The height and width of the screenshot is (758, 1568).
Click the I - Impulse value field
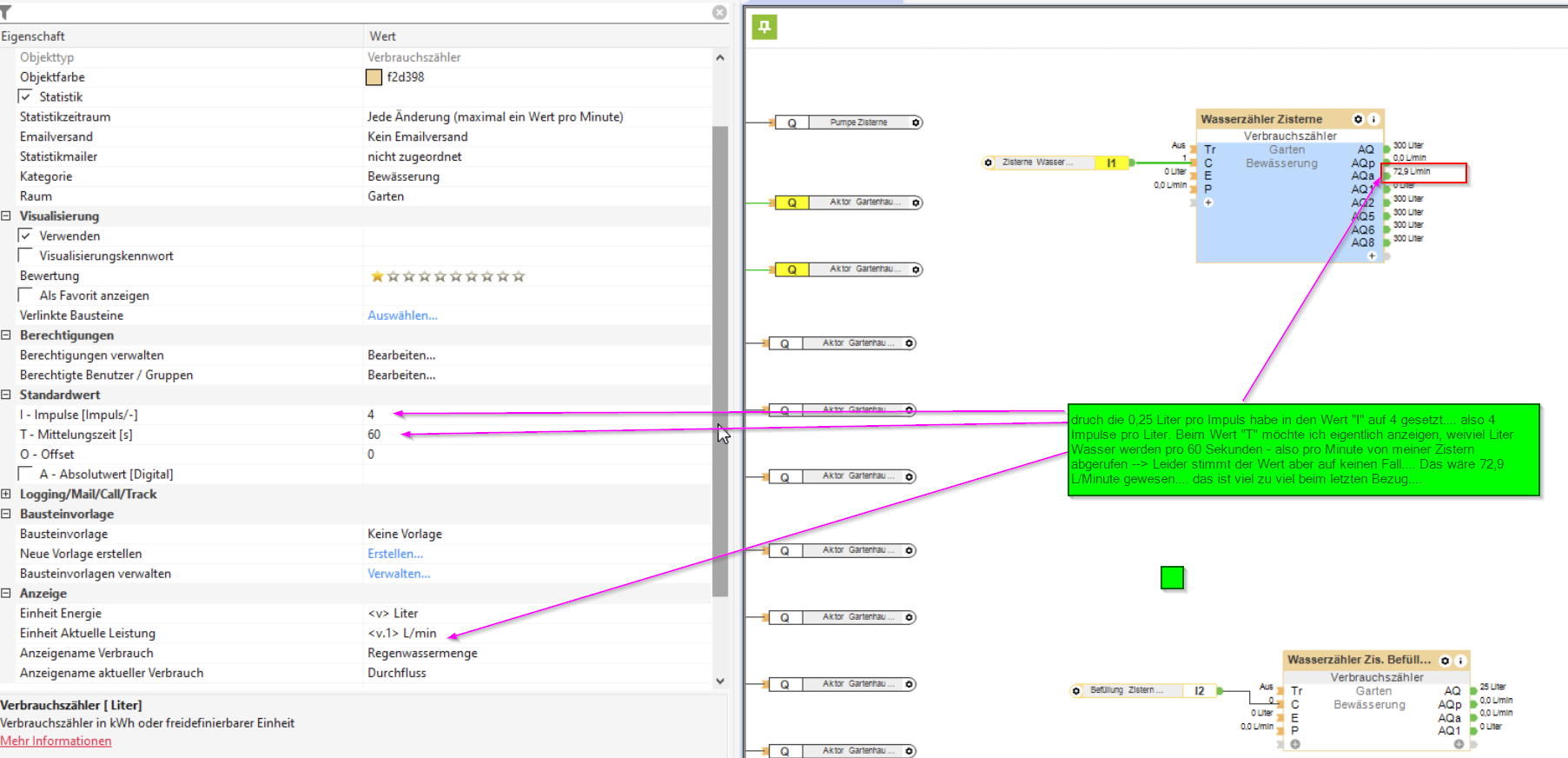click(537, 415)
